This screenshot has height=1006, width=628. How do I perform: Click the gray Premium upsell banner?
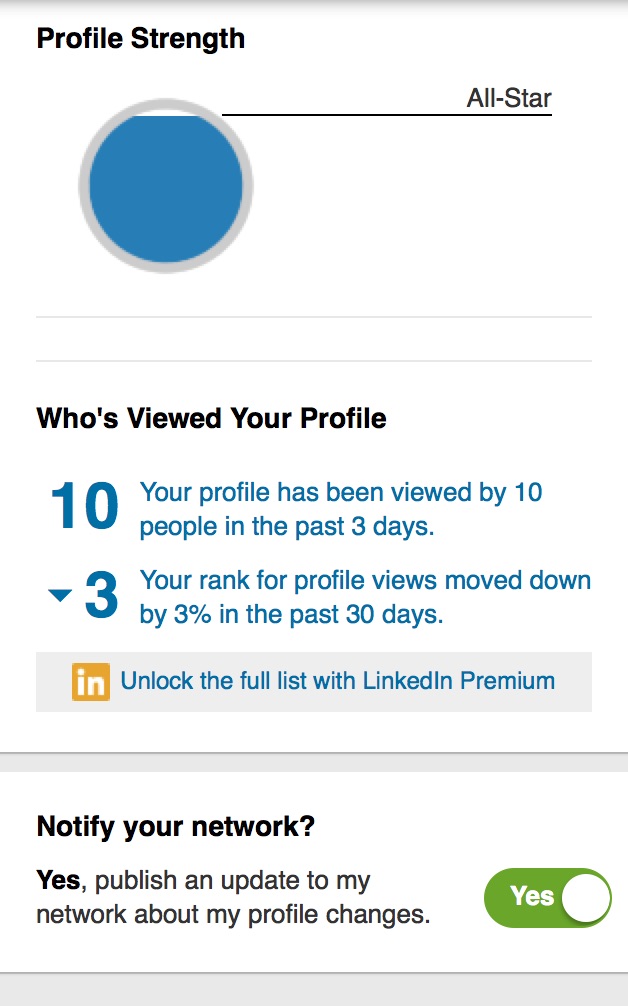click(x=314, y=681)
